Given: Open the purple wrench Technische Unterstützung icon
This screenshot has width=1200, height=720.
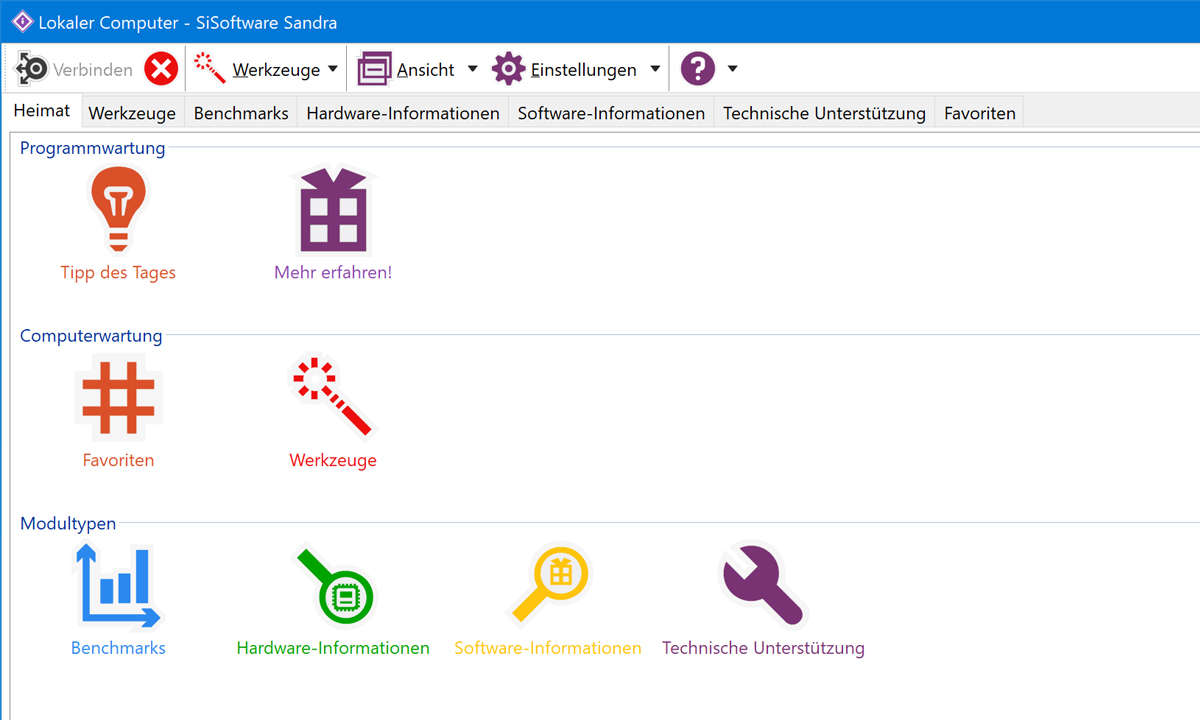Looking at the screenshot, I should point(762,585).
